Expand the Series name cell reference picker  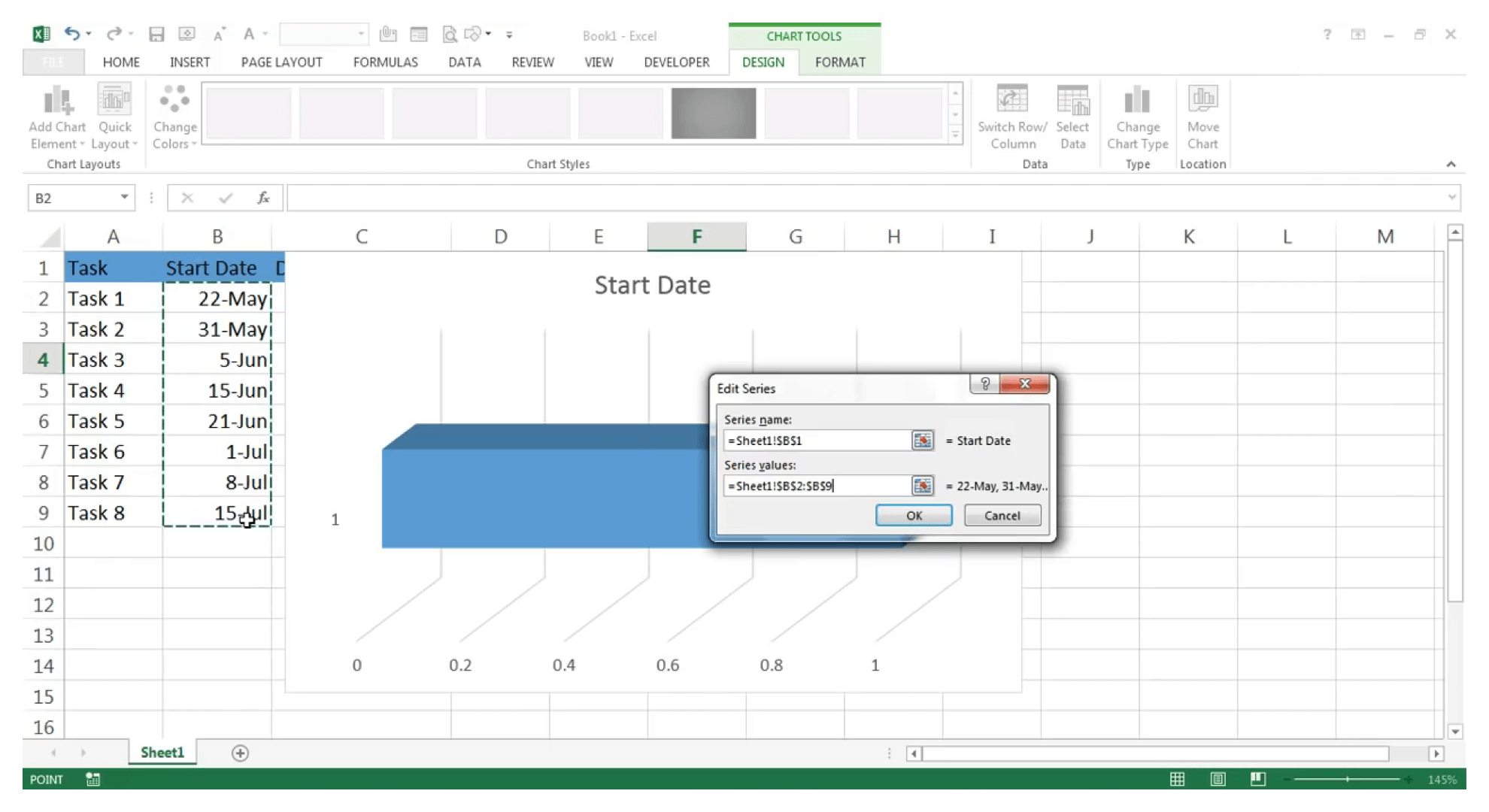pyautogui.click(x=921, y=440)
